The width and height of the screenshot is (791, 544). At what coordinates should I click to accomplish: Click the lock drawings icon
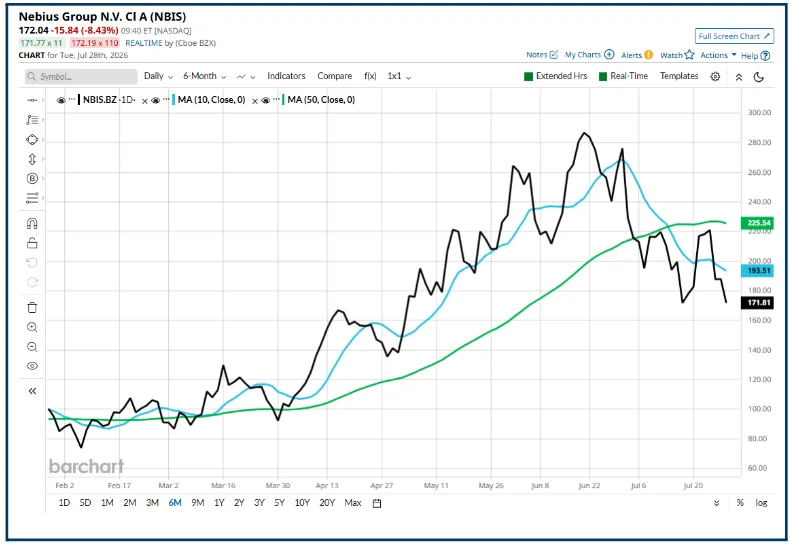click(x=32, y=243)
